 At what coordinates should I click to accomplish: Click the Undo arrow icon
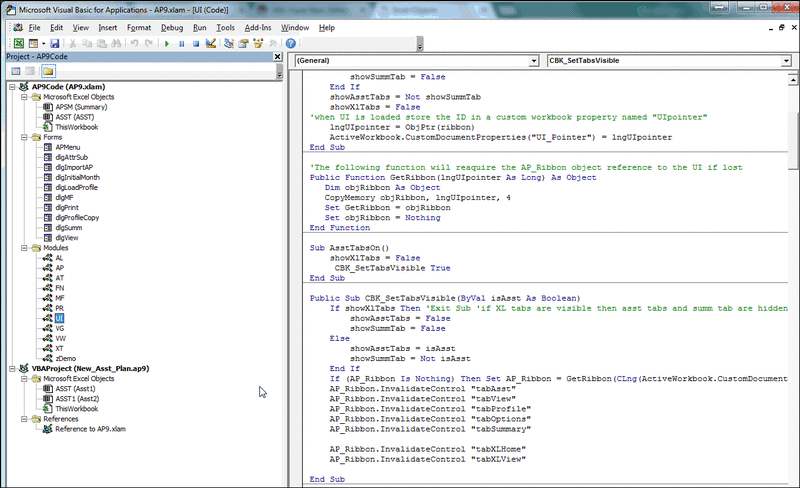[x=134, y=43]
